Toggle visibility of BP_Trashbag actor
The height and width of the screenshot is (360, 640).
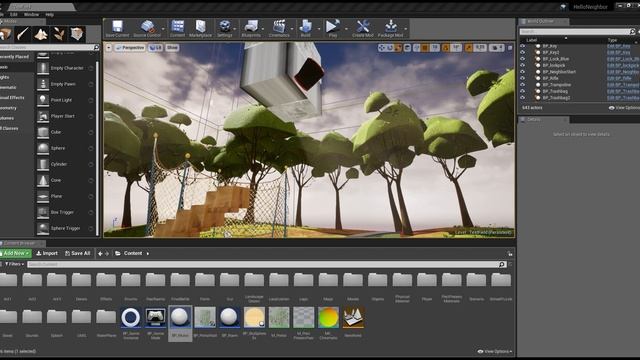522,91
